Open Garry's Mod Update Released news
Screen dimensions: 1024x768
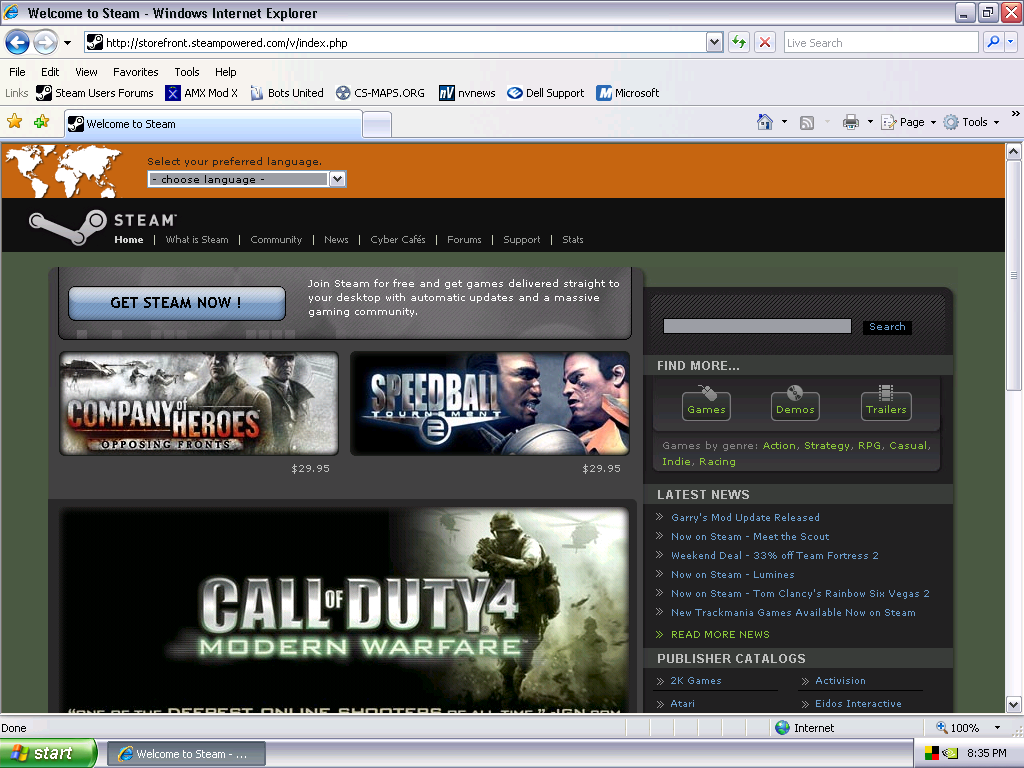745,517
